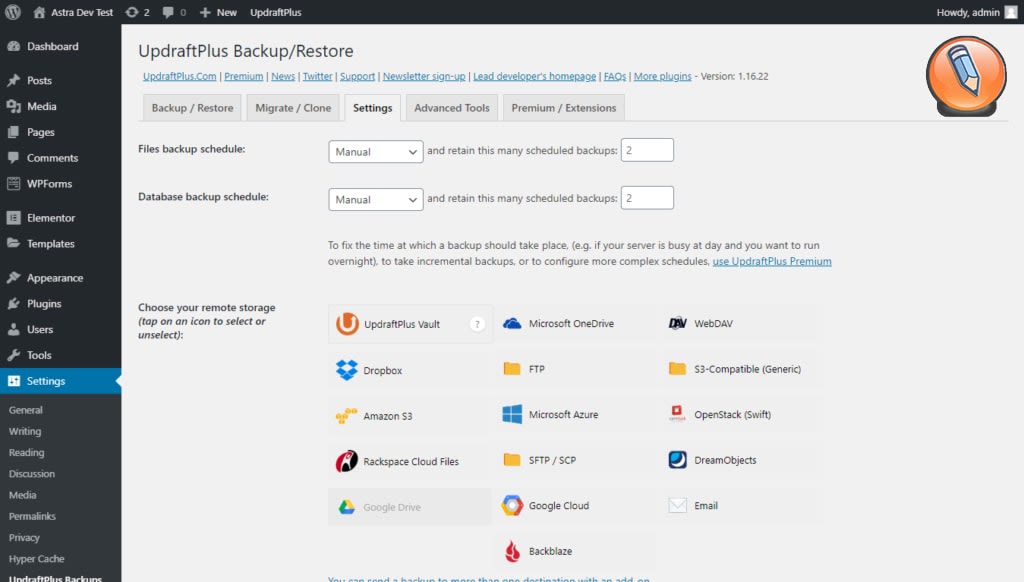Open Templates menu

(60, 244)
